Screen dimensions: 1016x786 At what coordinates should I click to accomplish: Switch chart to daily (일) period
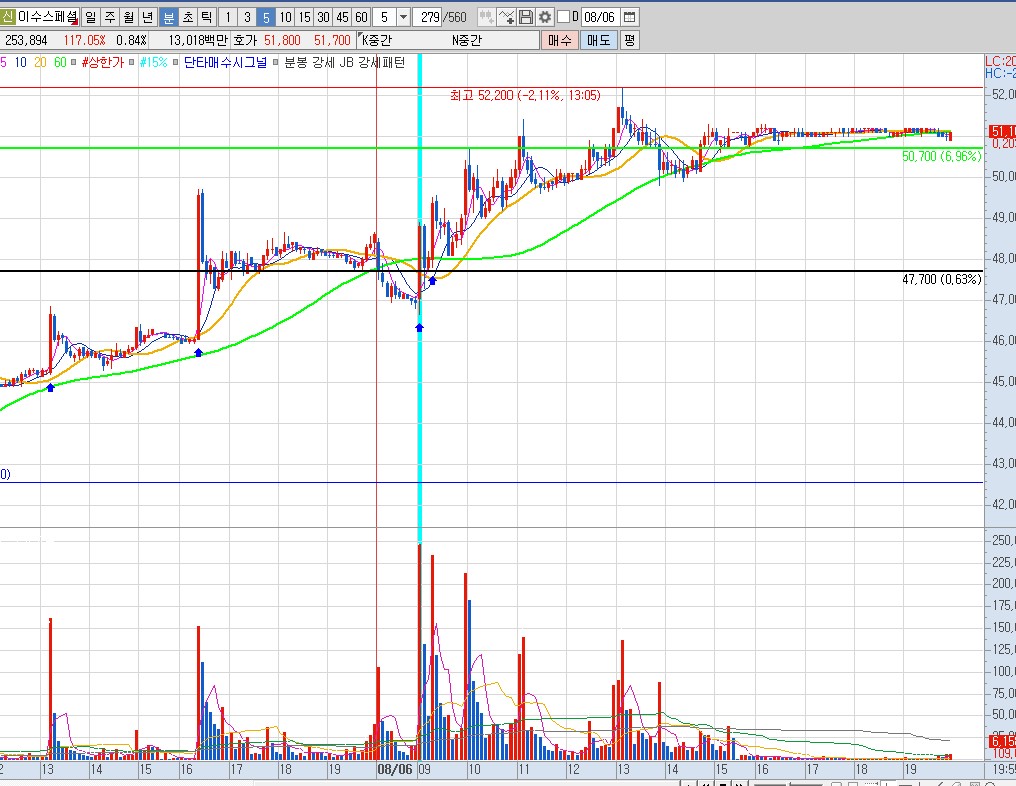click(x=91, y=17)
